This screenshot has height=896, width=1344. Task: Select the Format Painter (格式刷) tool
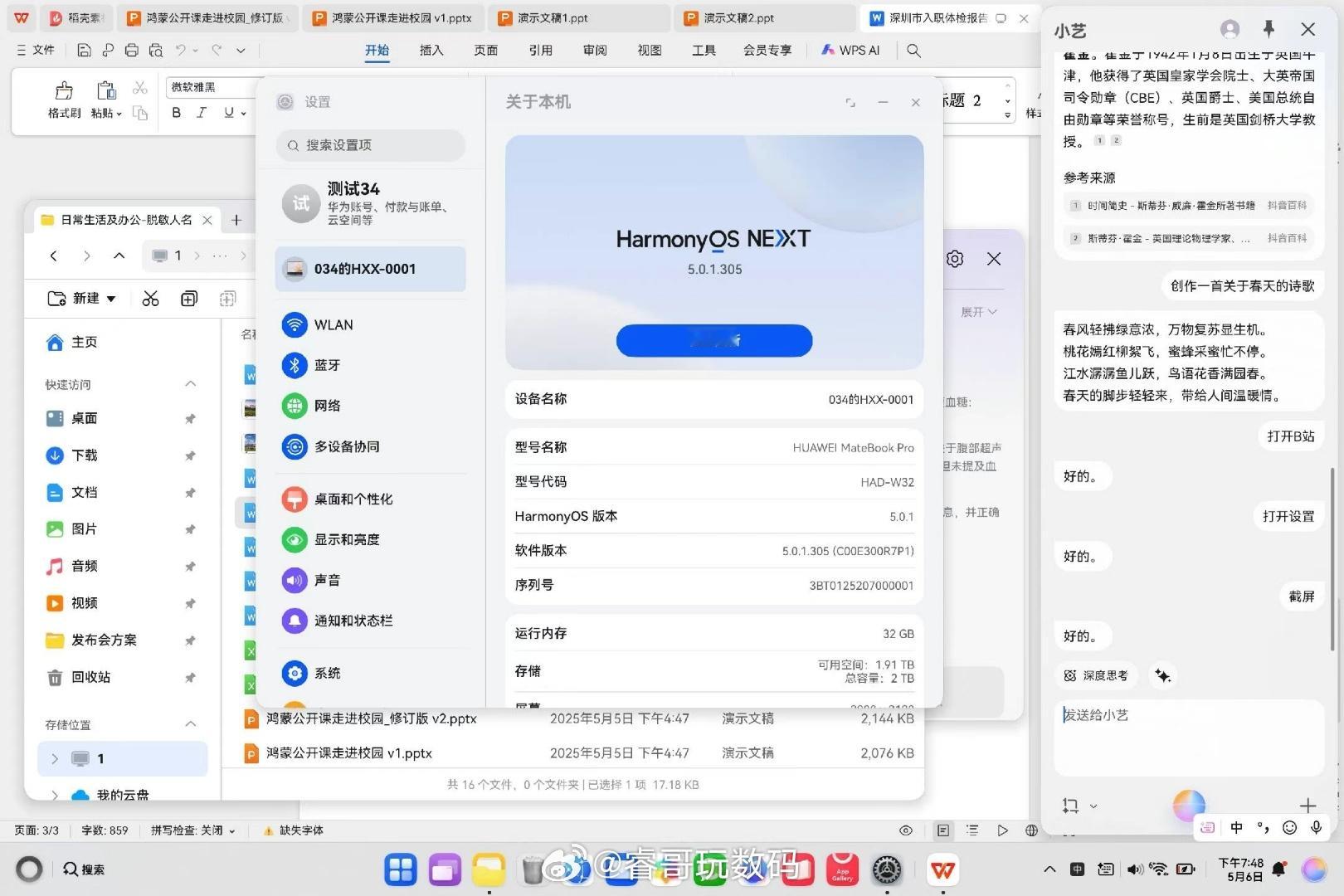pyautogui.click(x=64, y=100)
